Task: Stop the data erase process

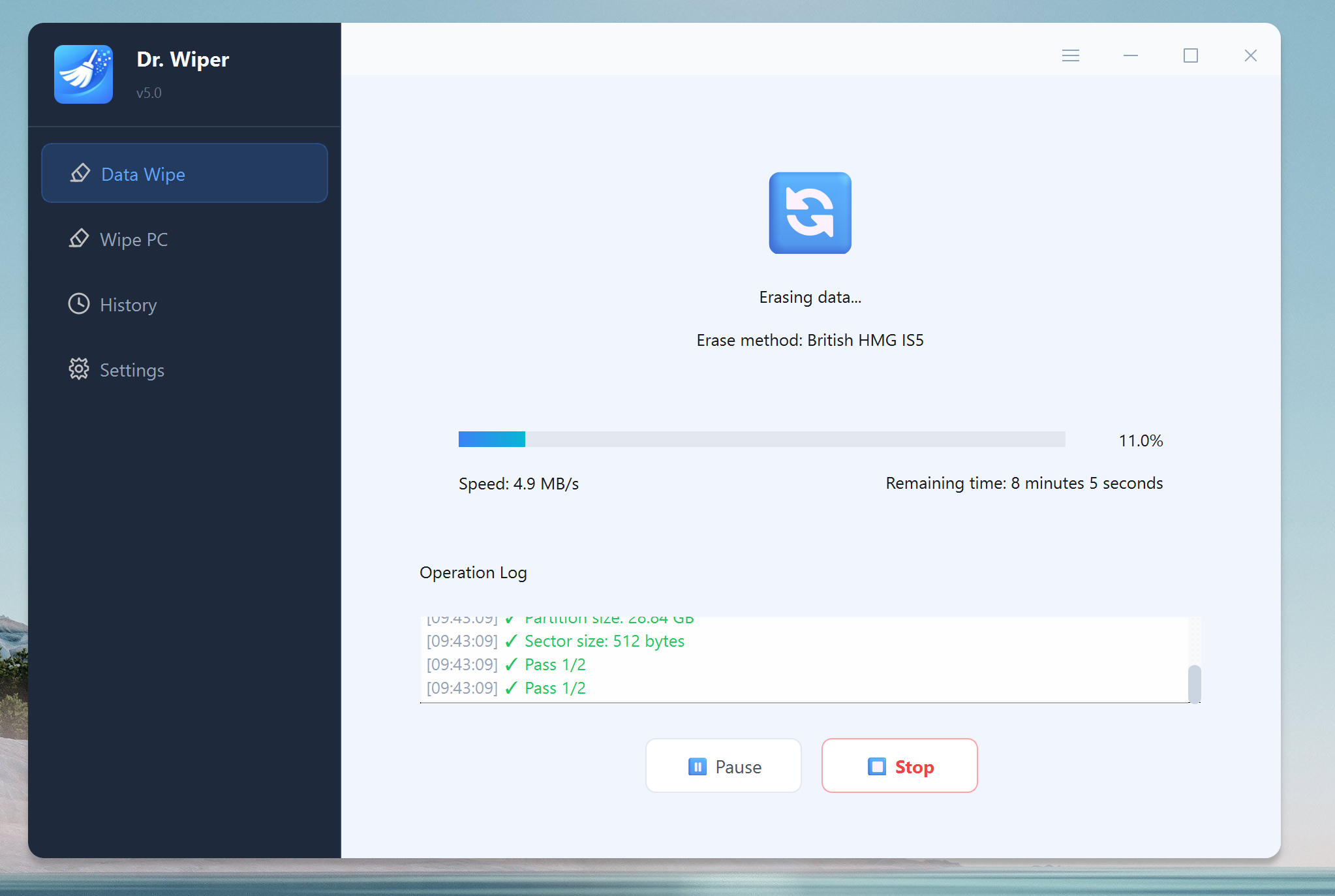Action: coord(900,765)
